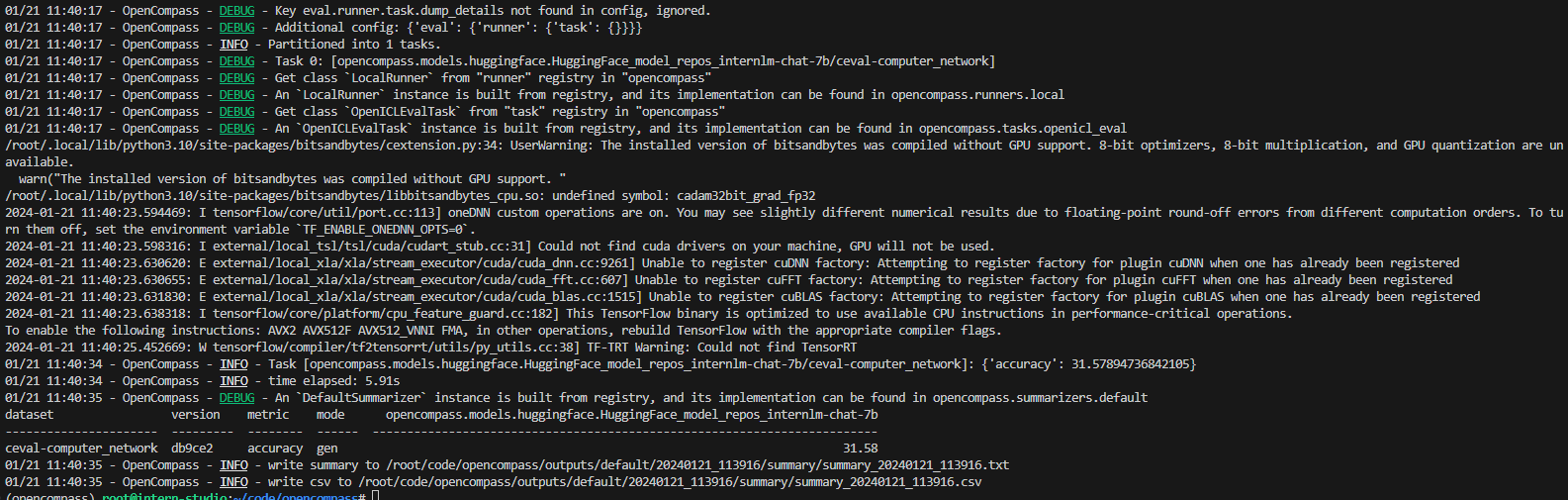Click the root@intern-studio prompt text
This screenshot has width=1568, height=500.
tap(165, 496)
